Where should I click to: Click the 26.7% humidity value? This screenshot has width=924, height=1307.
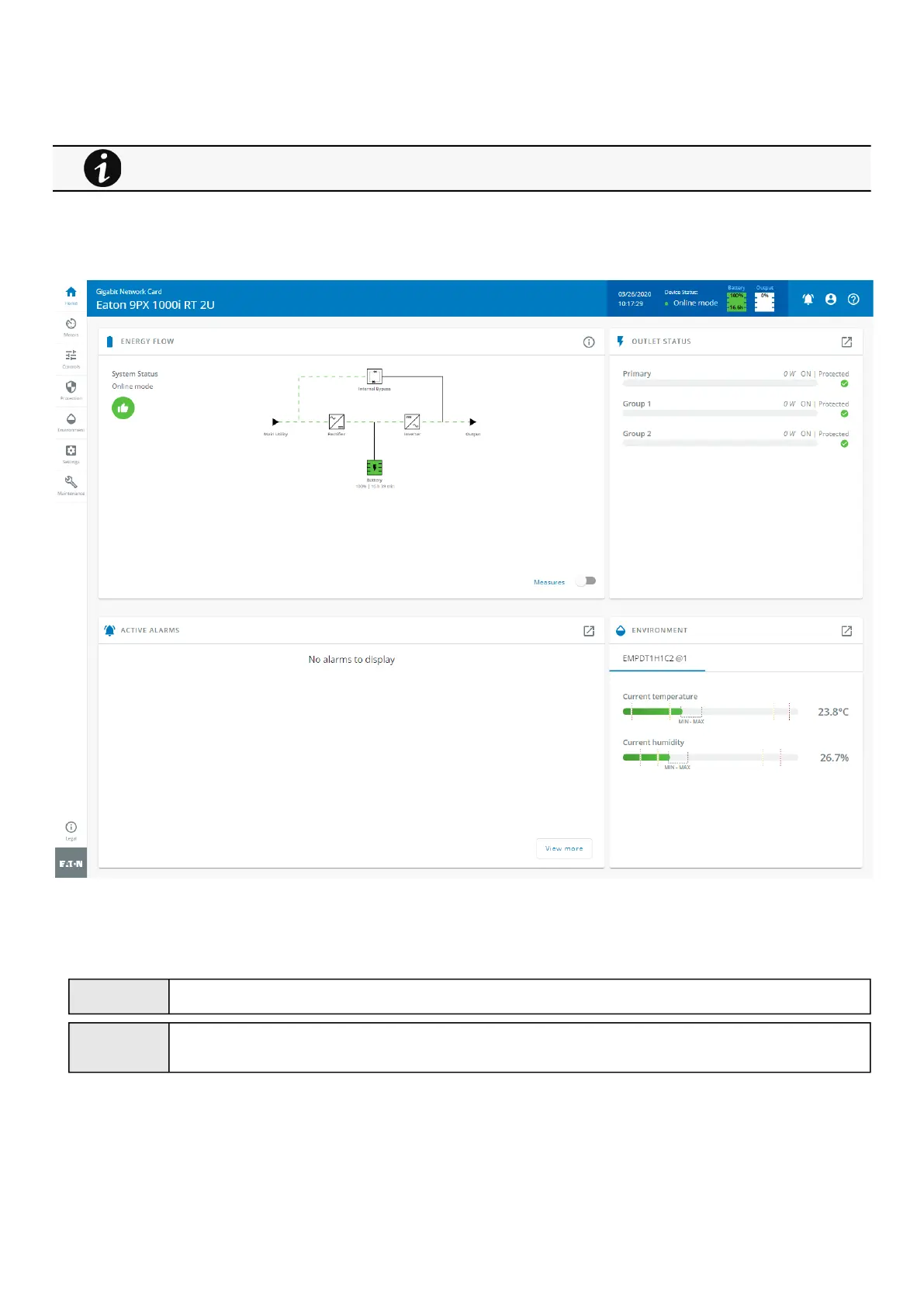[834, 758]
